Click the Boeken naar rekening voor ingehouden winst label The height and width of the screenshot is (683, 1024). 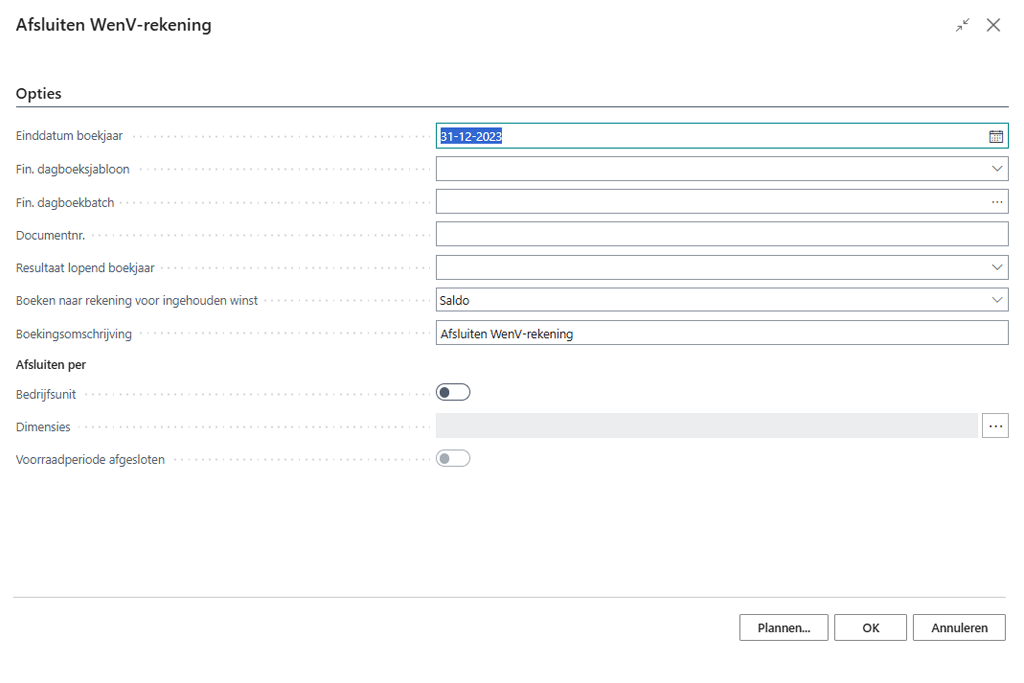pyautogui.click(x=137, y=300)
